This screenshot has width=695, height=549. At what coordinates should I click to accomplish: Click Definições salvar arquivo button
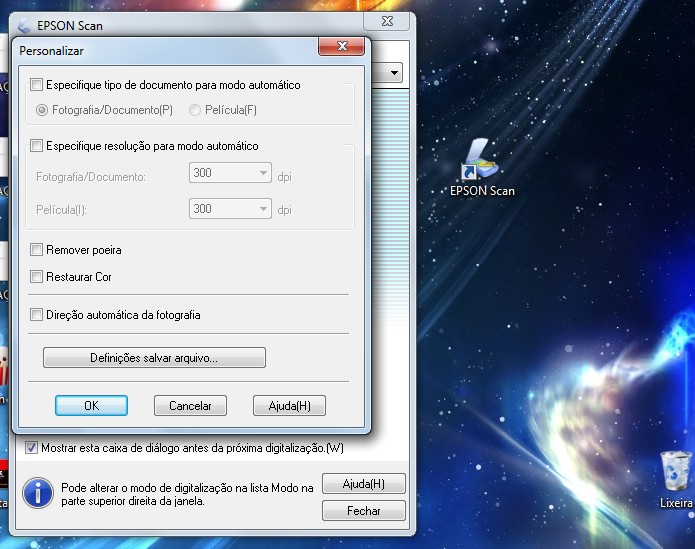[154, 358]
